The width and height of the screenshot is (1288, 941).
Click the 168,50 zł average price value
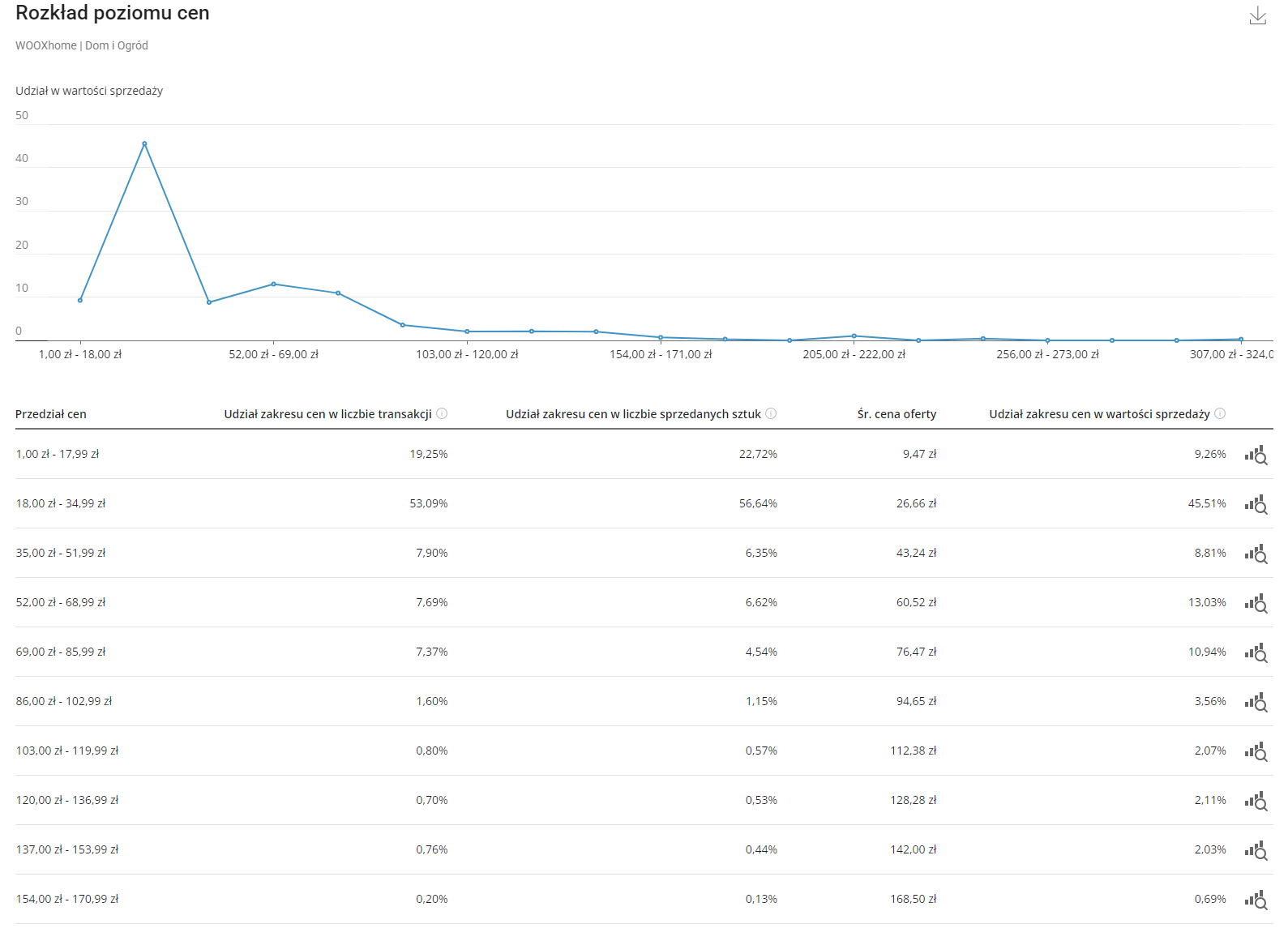pos(913,899)
